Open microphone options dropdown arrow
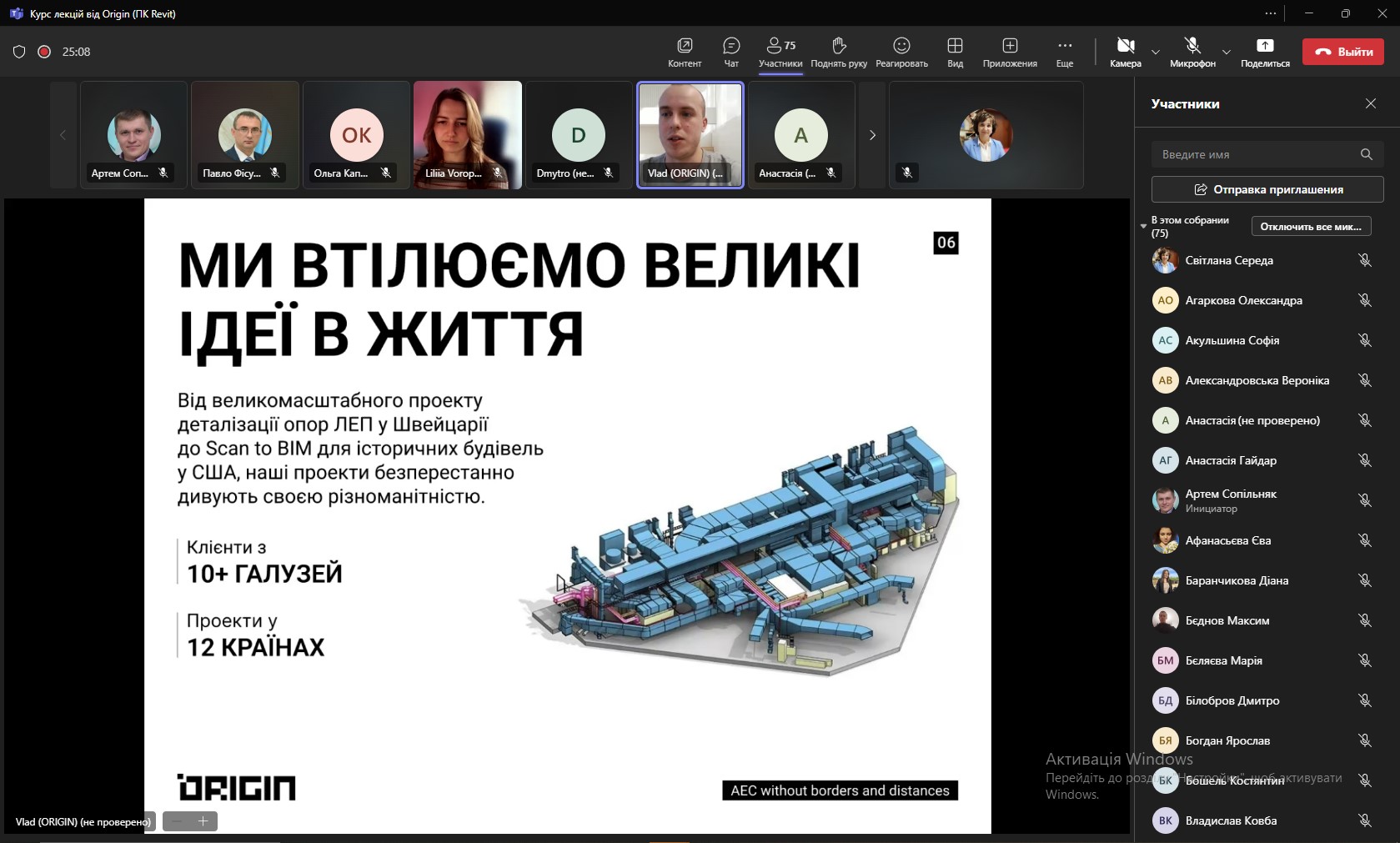Image resolution: width=1400 pixels, height=843 pixels. tap(1226, 52)
